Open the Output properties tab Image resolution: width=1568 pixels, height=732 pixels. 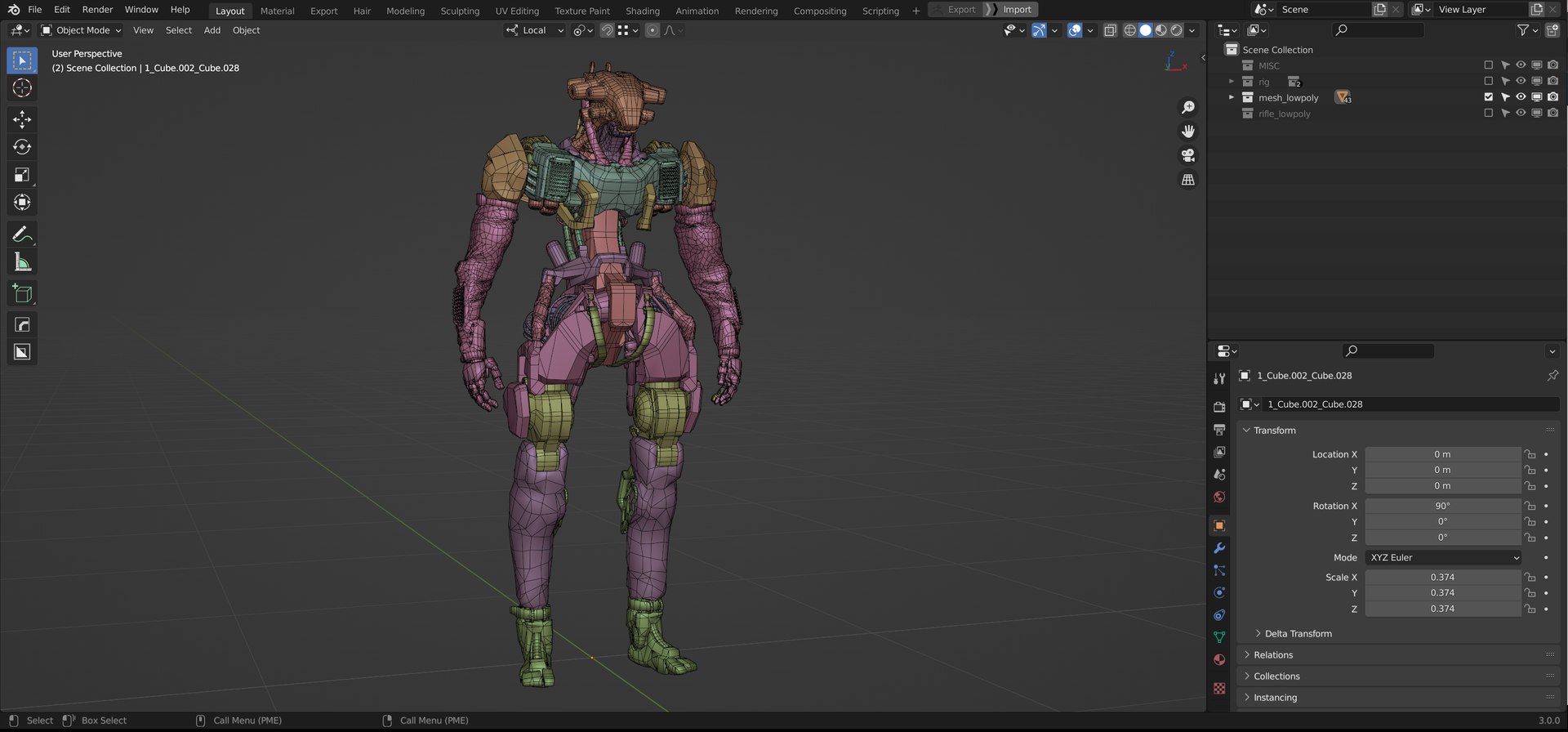pos(1219,429)
